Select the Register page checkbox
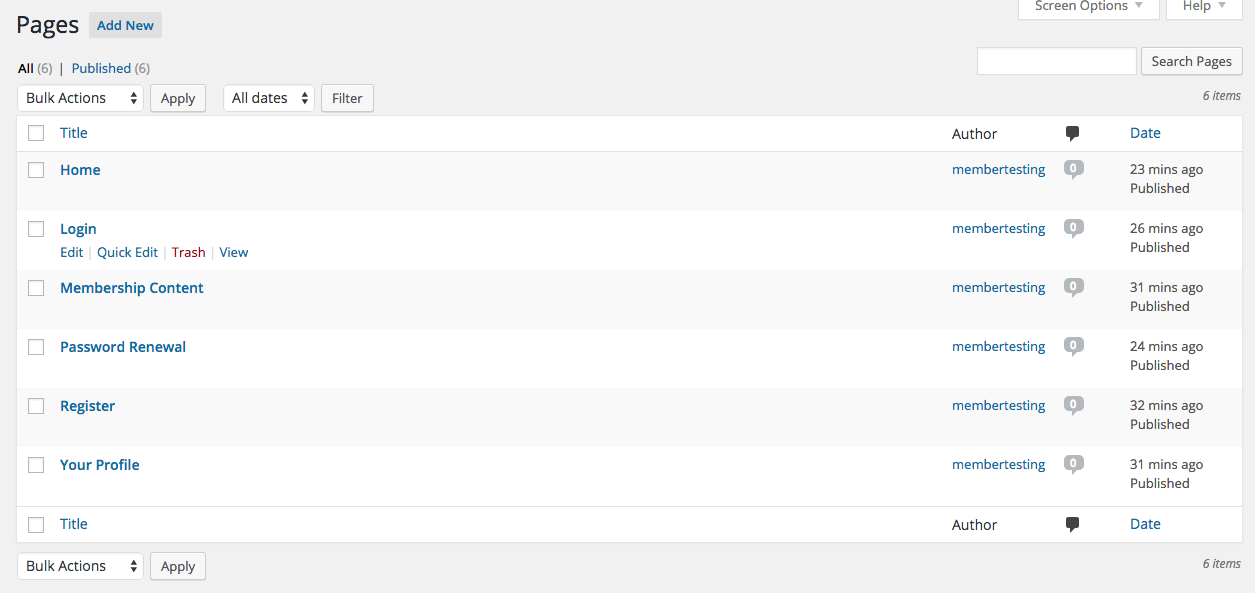The width and height of the screenshot is (1255, 593). pos(36,406)
